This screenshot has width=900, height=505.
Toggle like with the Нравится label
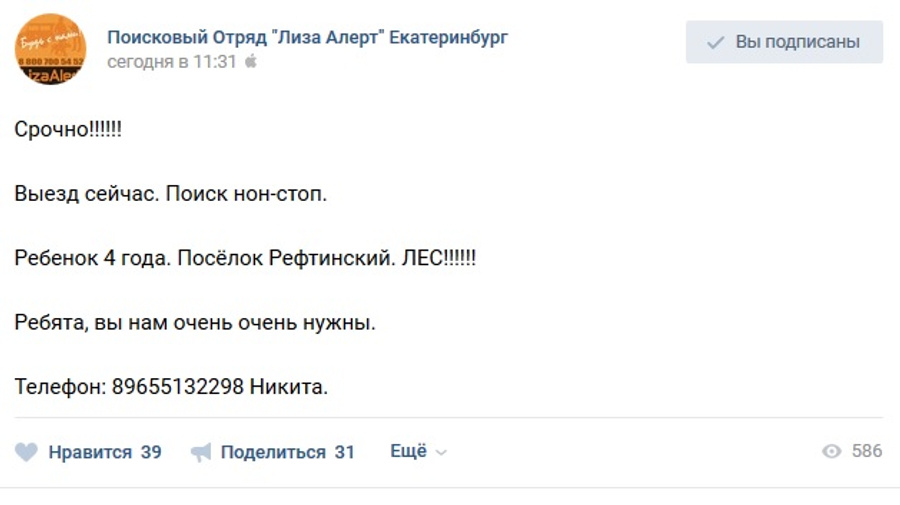(x=90, y=452)
